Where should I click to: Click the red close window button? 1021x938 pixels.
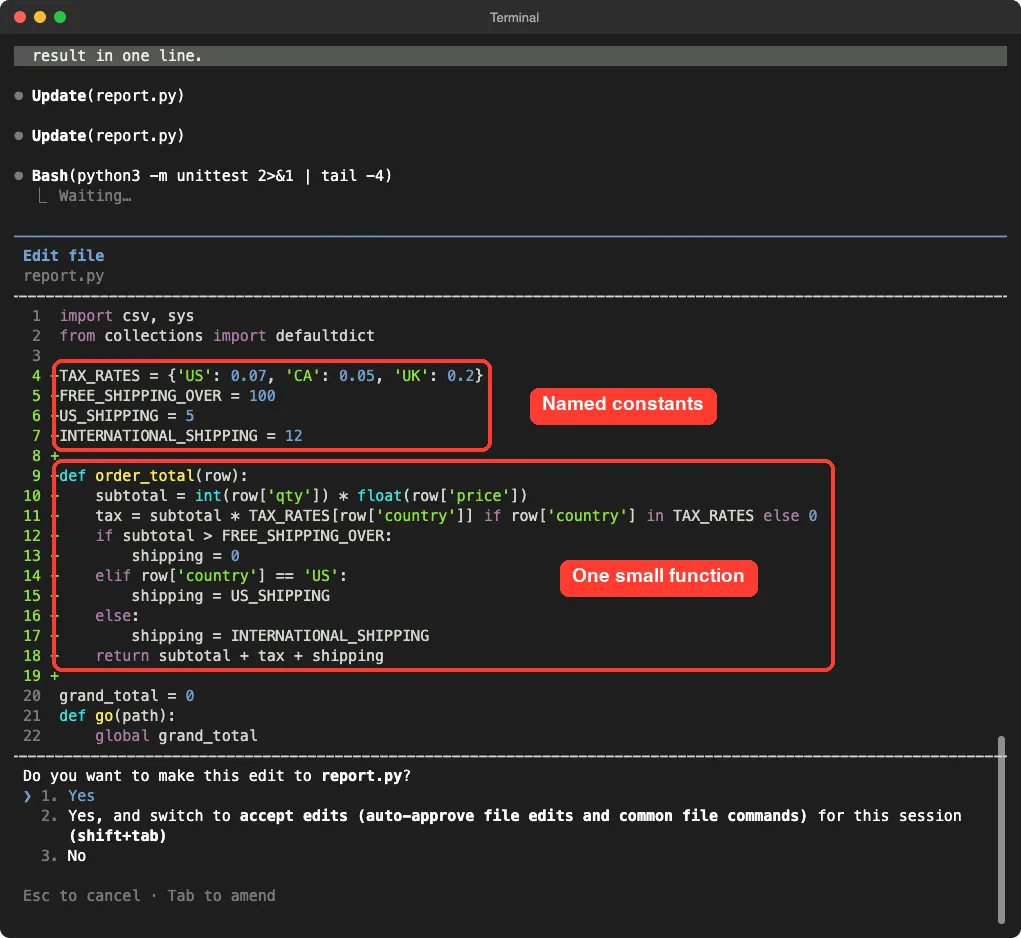point(20,17)
